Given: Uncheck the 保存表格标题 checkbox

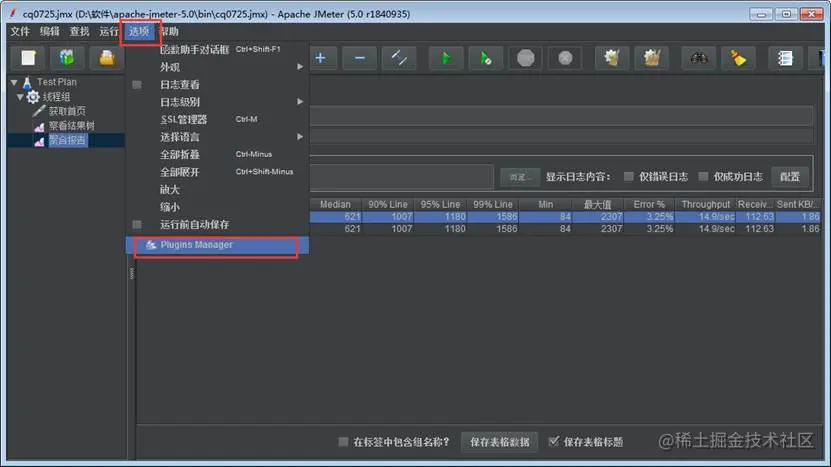Looking at the screenshot, I should coord(554,441).
